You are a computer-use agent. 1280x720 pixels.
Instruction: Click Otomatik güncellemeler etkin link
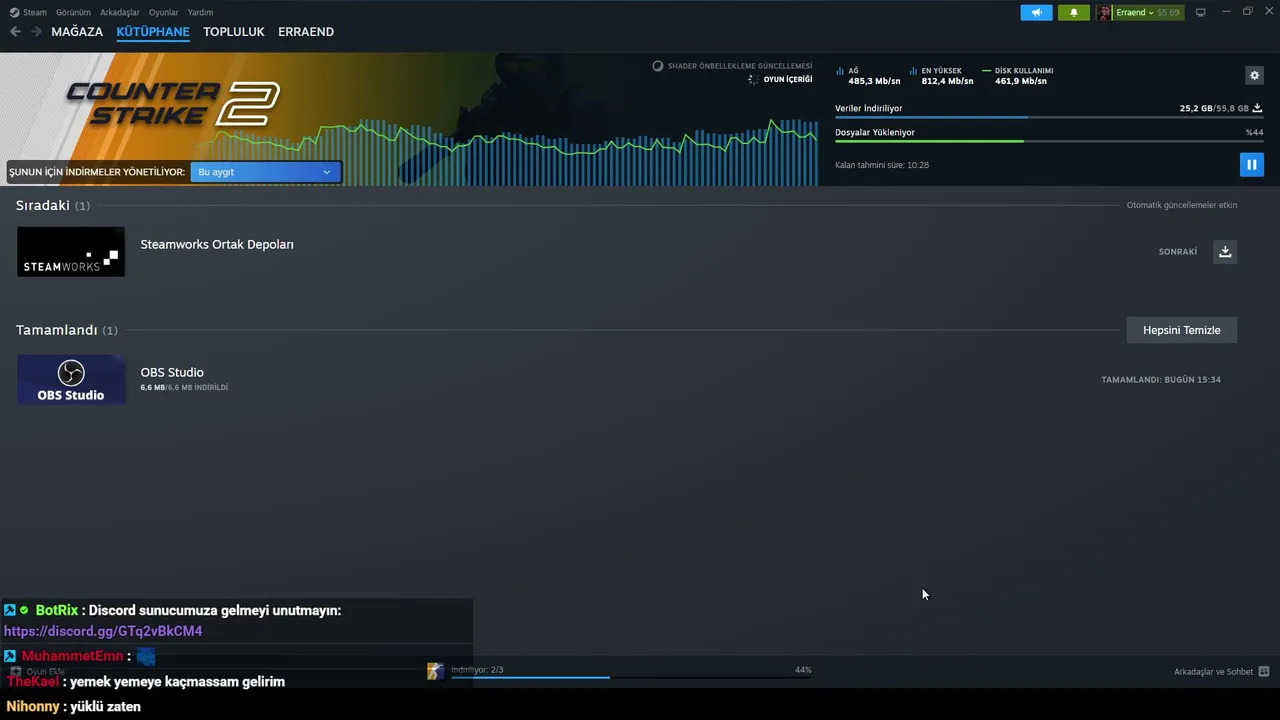coord(1182,205)
